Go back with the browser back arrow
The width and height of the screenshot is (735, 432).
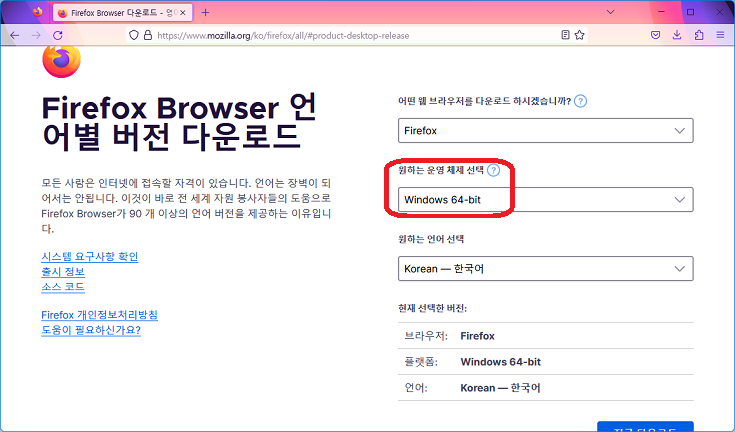coord(15,36)
